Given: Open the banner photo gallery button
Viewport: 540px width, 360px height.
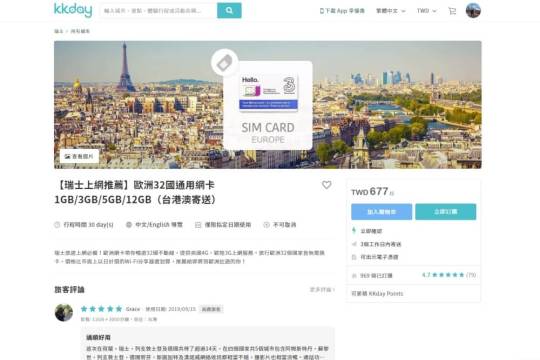Looking at the screenshot, I should click(x=79, y=156).
